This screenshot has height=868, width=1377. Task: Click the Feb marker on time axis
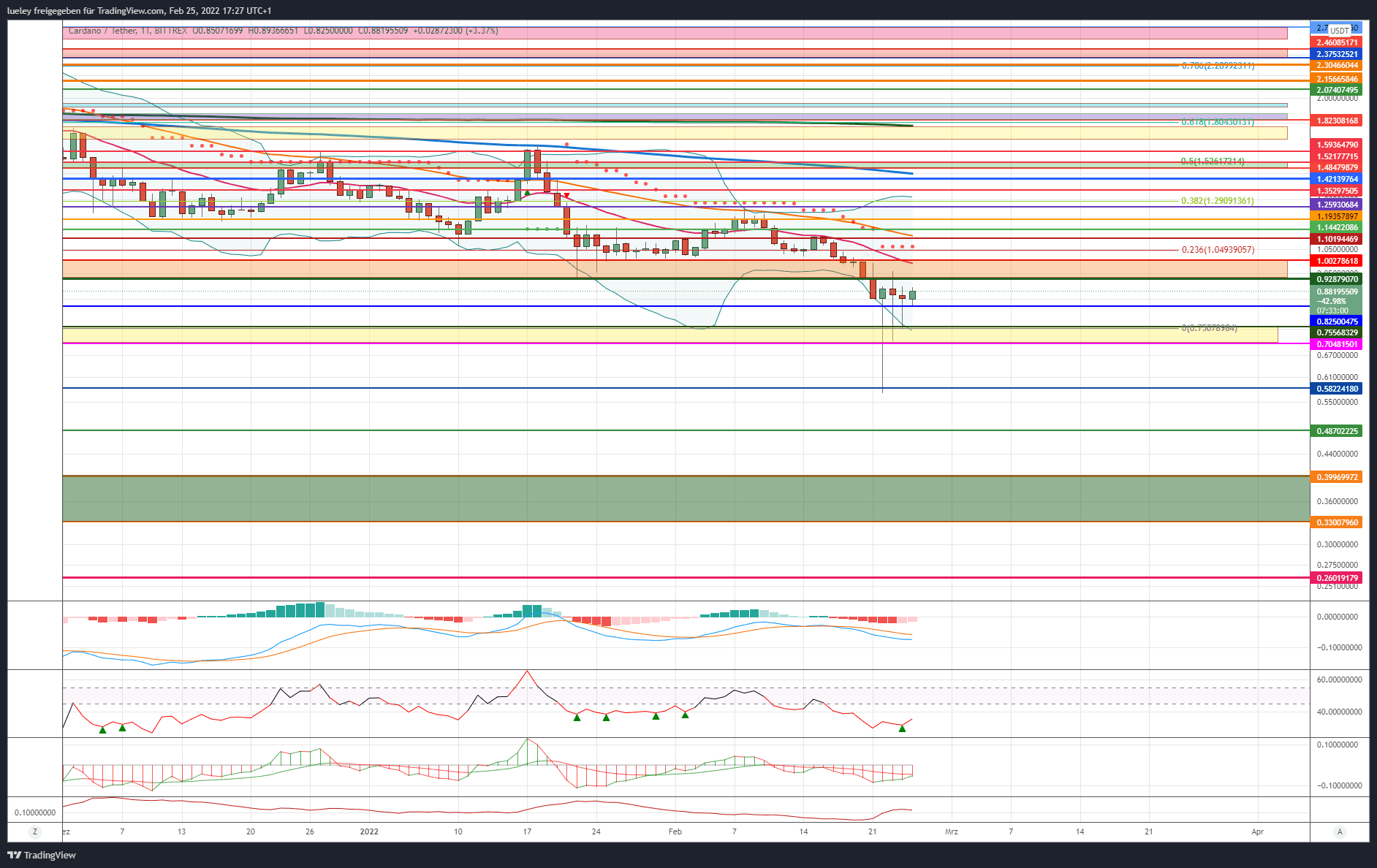pos(675,831)
